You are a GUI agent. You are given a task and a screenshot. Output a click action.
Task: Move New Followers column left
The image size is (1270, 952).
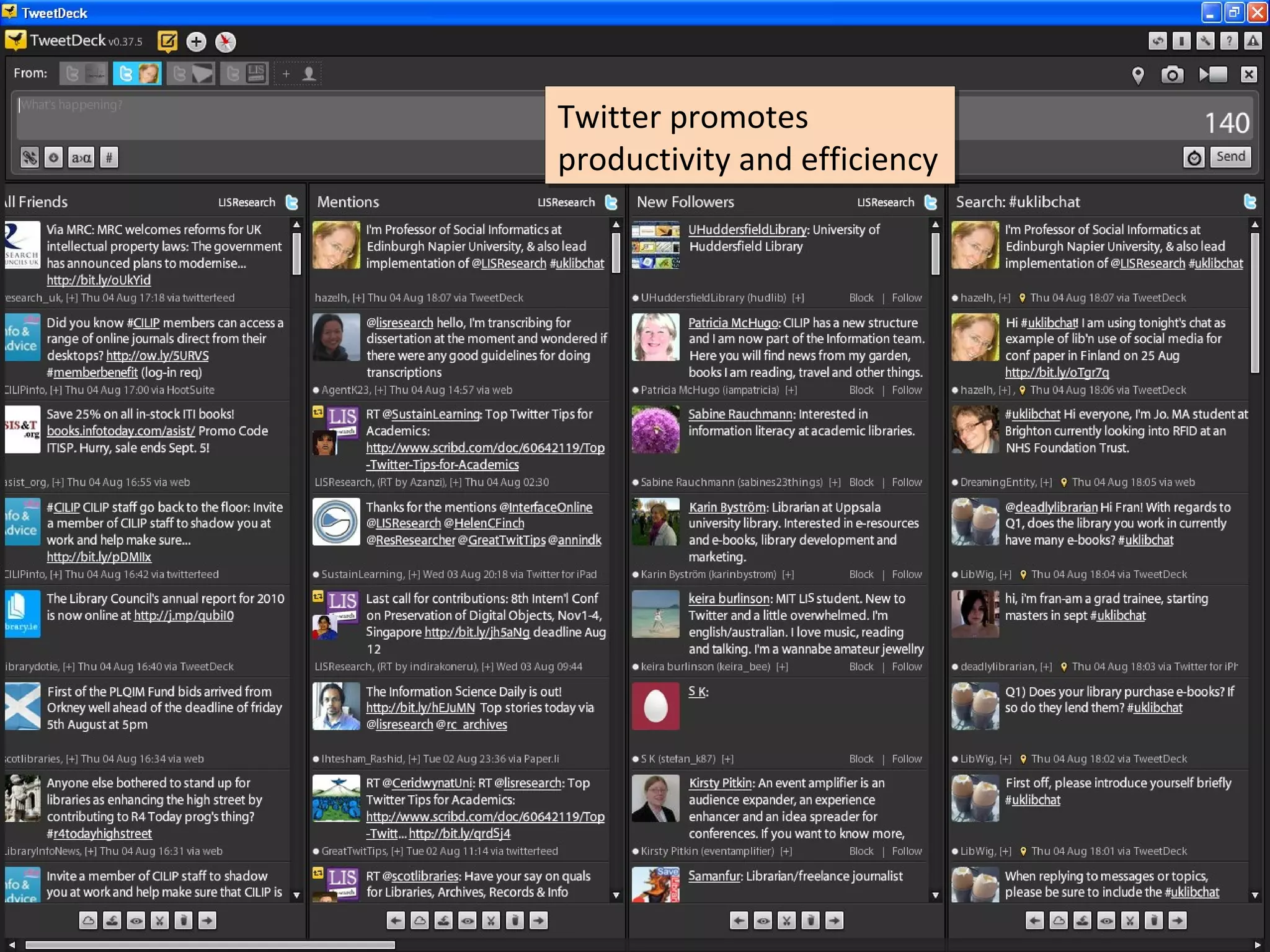739,920
